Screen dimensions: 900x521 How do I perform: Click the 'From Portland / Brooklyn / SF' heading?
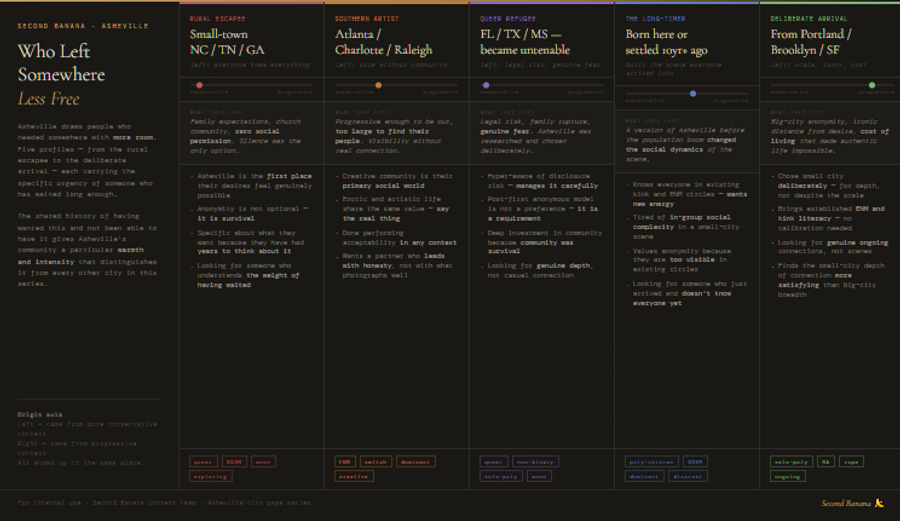811,42
